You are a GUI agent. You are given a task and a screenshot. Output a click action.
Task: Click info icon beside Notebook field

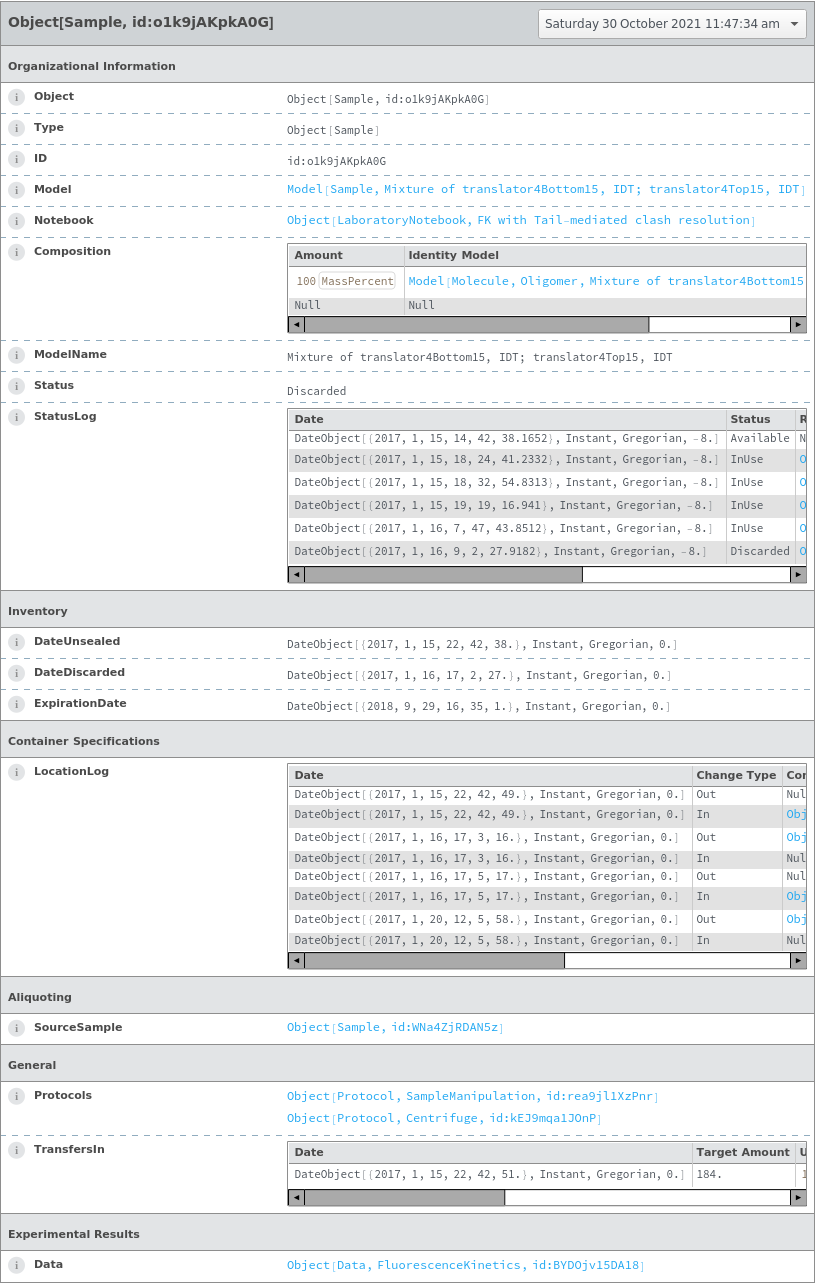[16, 221]
